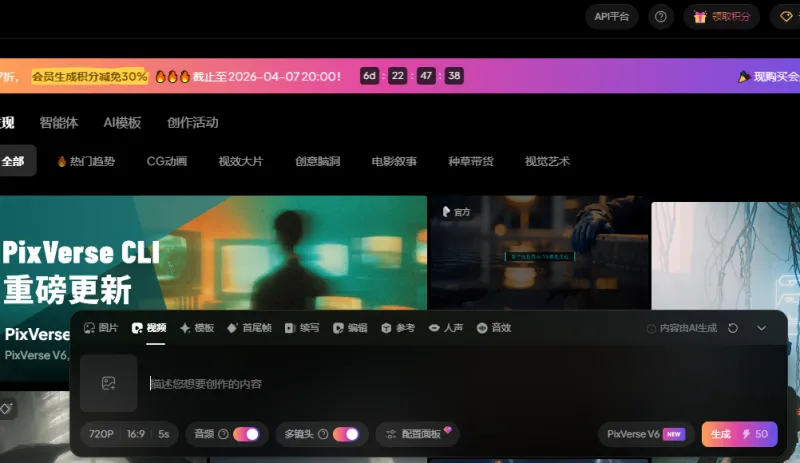The width and height of the screenshot is (800, 463).
Task: Open the audio help question icon
Action: 223,434
